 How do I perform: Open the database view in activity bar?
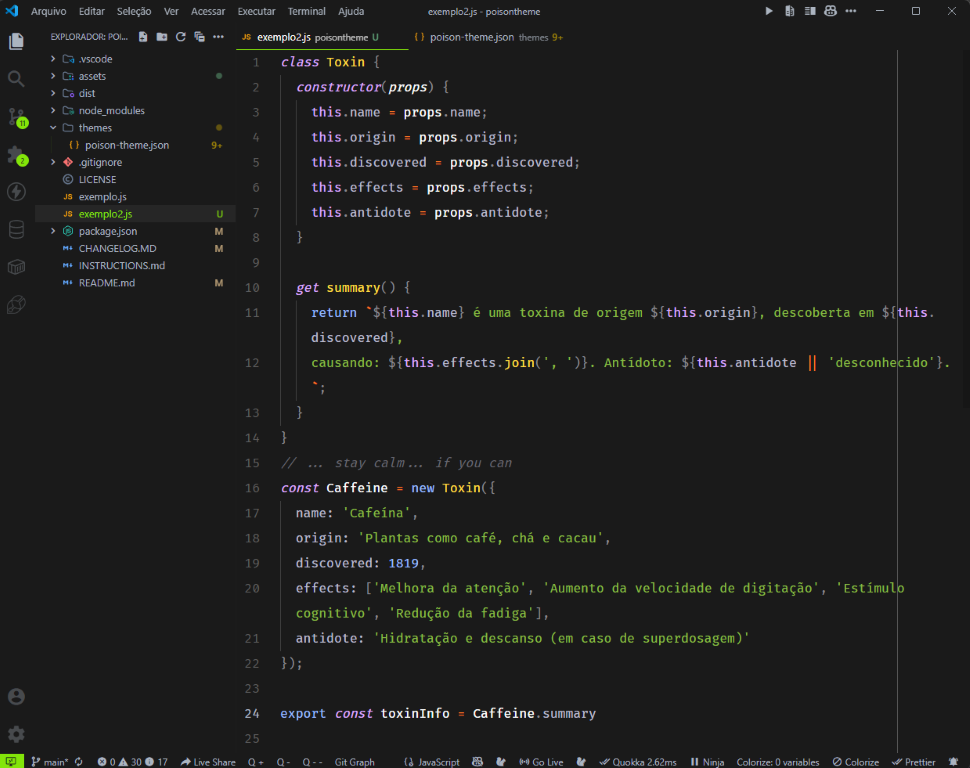pos(16,230)
